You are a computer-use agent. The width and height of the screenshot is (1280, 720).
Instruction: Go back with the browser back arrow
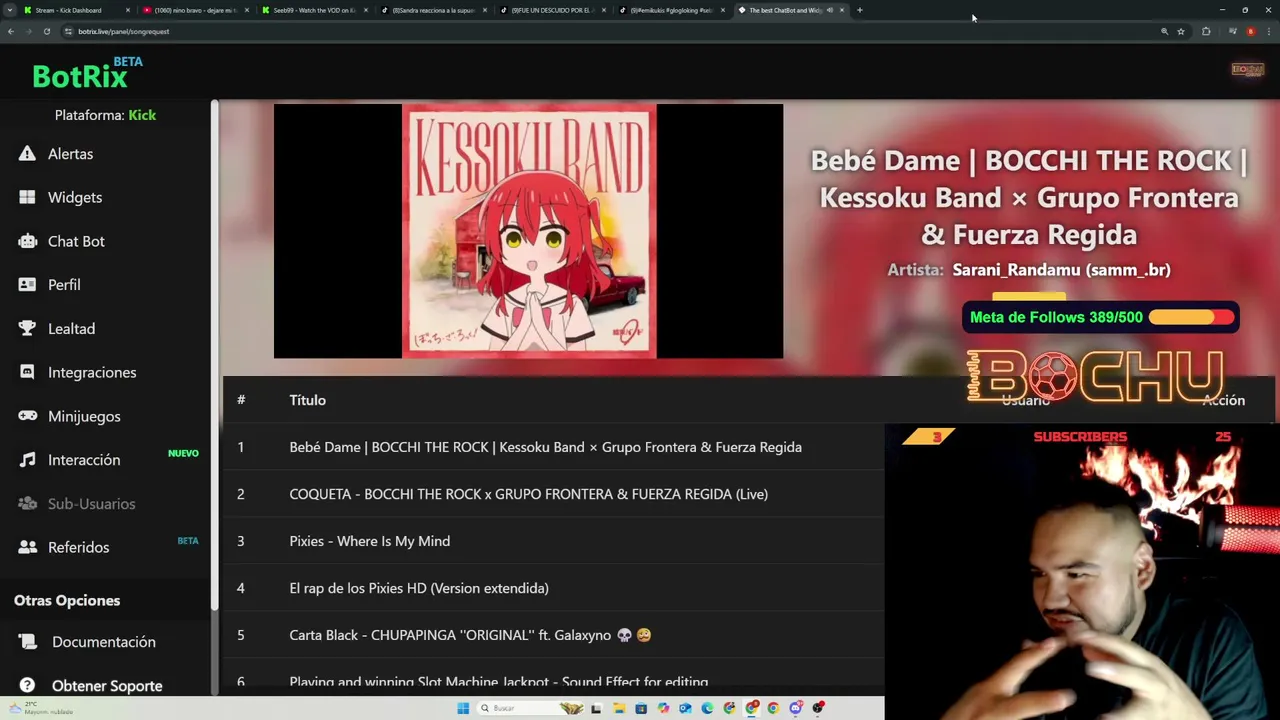[10, 31]
